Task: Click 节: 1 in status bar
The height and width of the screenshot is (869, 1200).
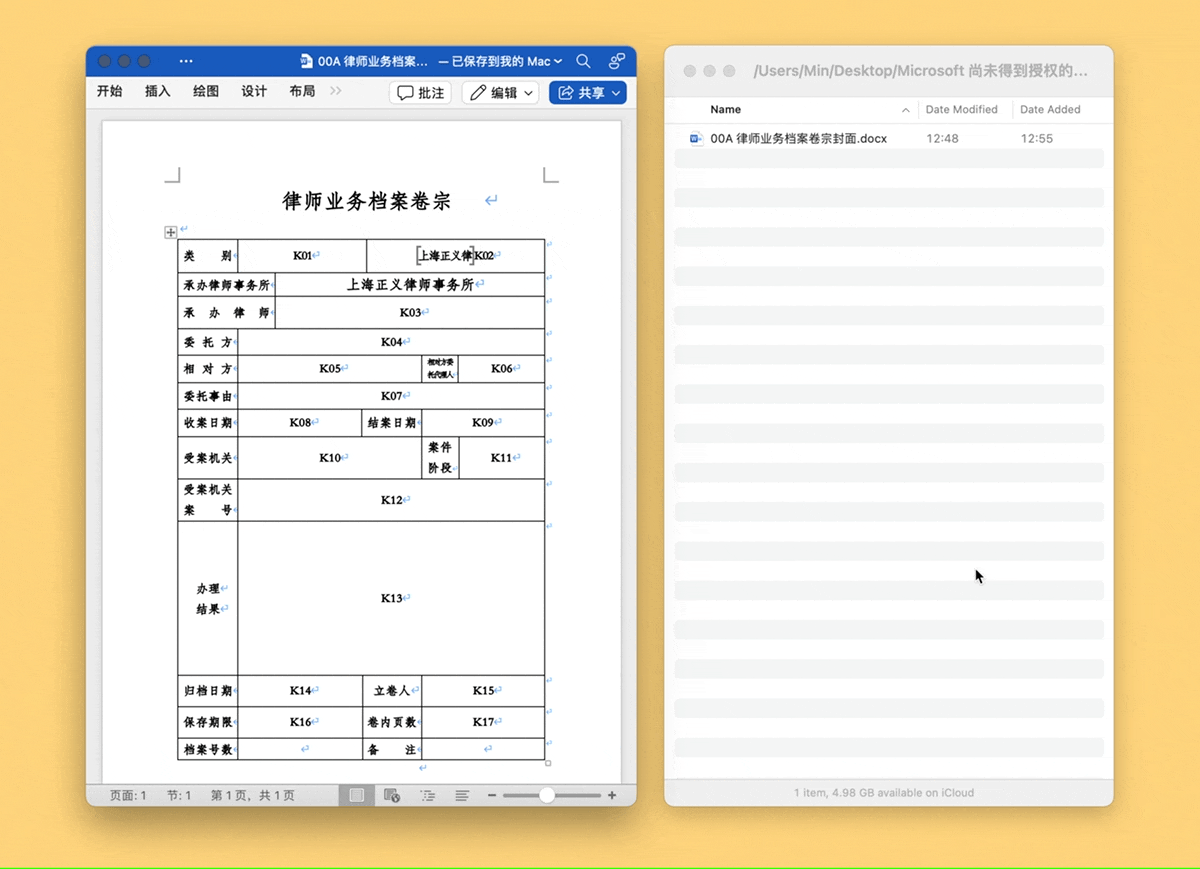Action: (x=179, y=795)
